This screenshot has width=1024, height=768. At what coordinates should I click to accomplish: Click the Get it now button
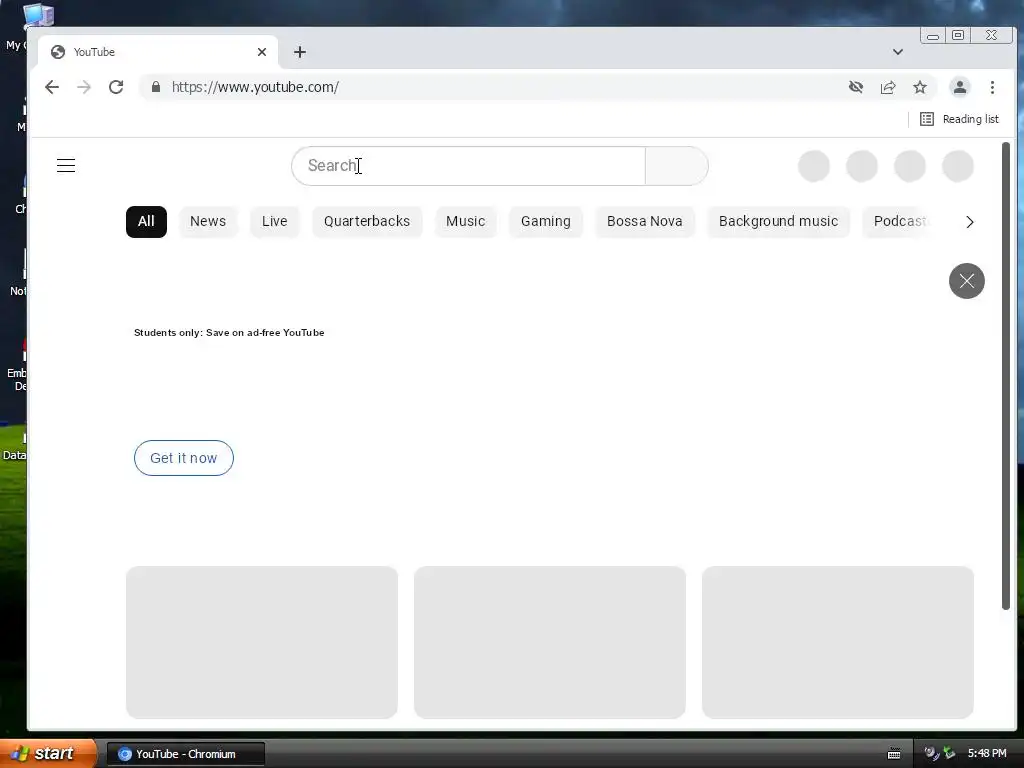(184, 458)
